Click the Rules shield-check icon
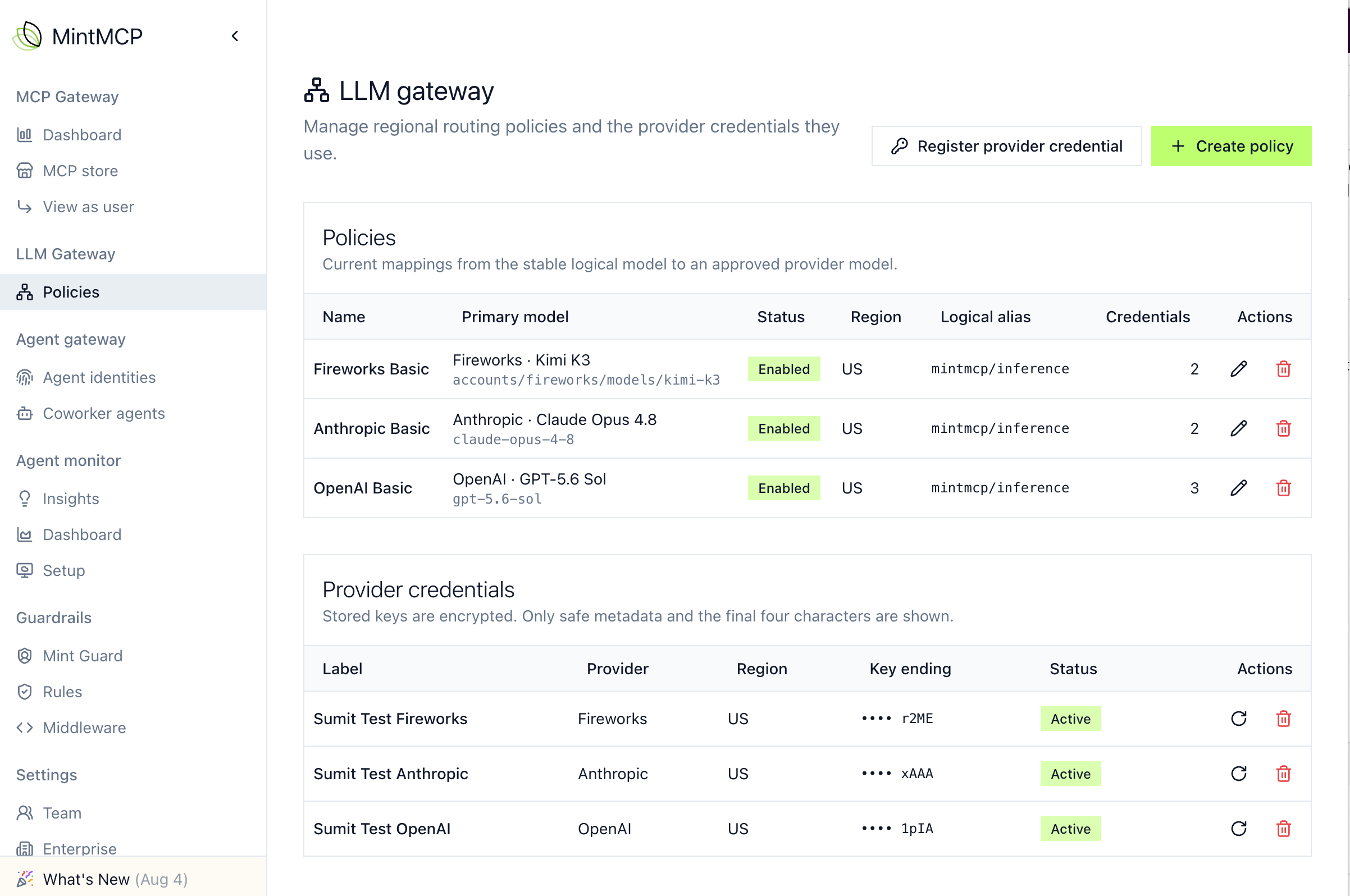1350x896 pixels. click(x=25, y=692)
